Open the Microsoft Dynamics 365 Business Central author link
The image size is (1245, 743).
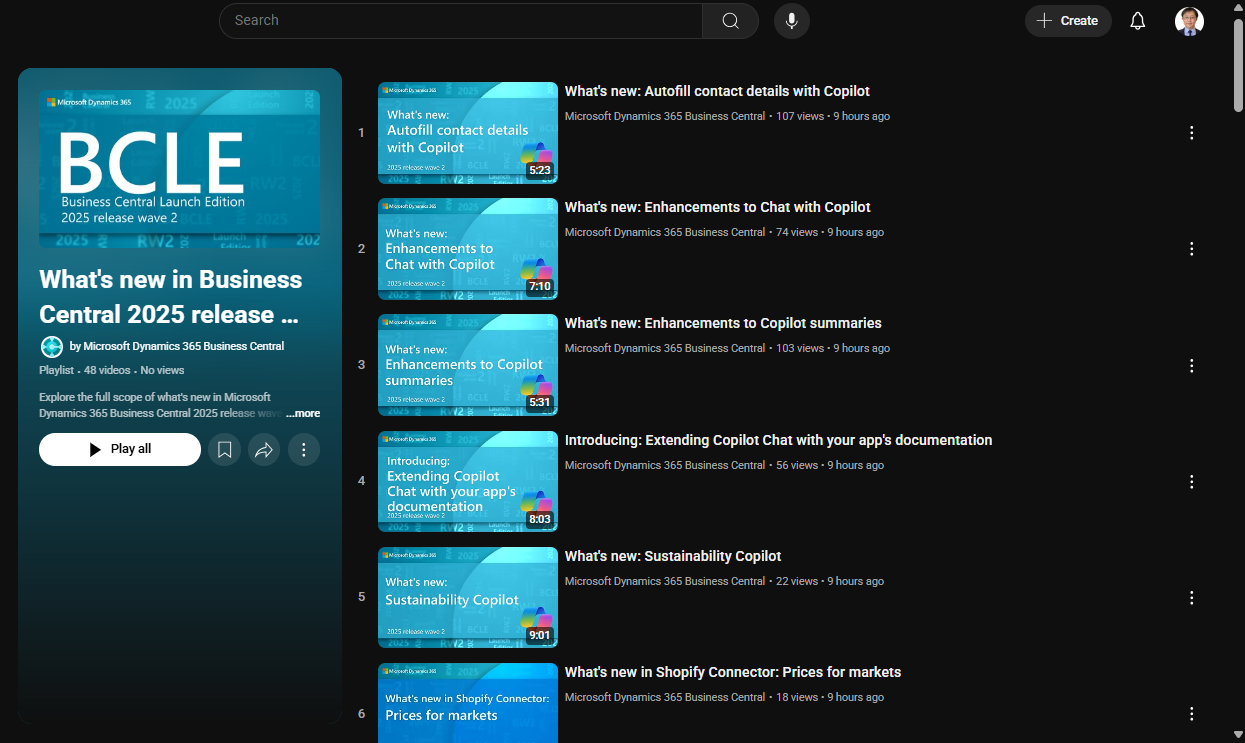[184, 347]
